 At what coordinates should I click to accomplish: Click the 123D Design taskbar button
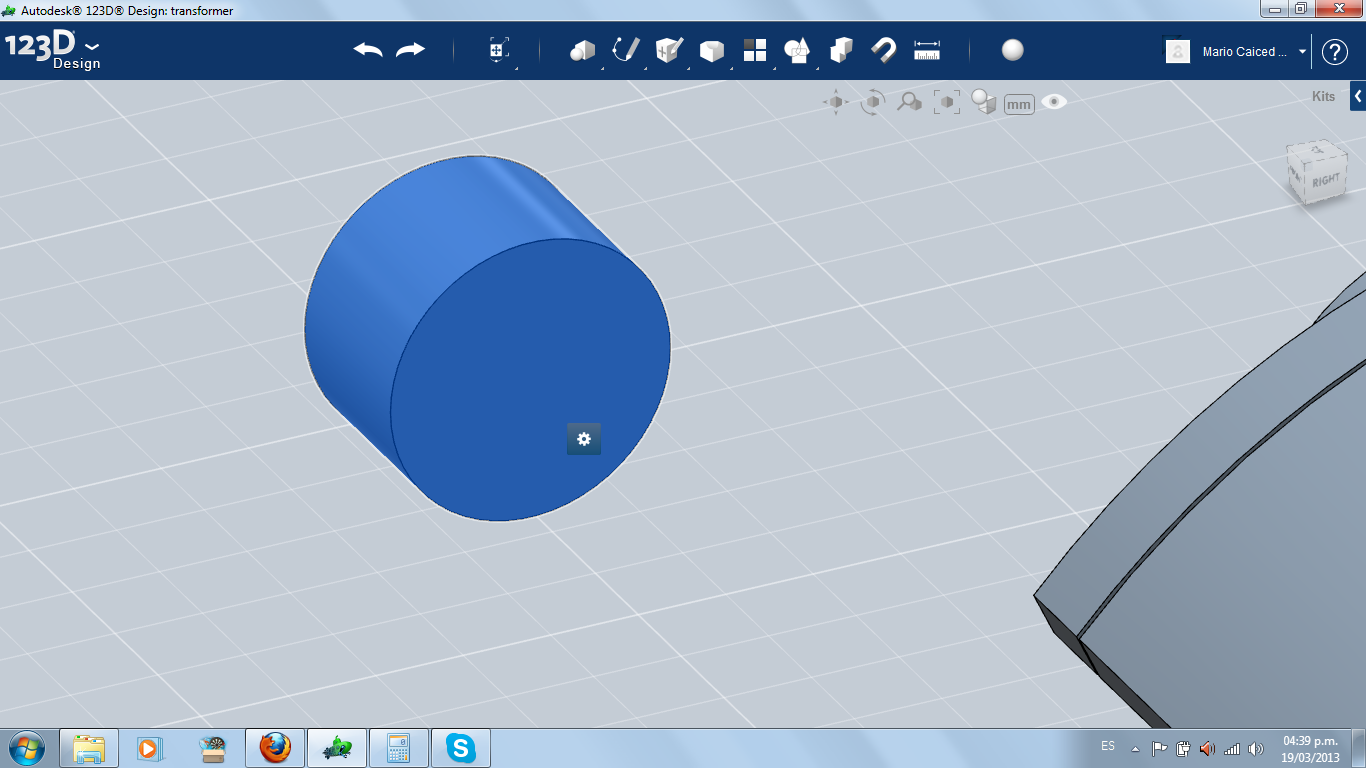pyautogui.click(x=336, y=748)
